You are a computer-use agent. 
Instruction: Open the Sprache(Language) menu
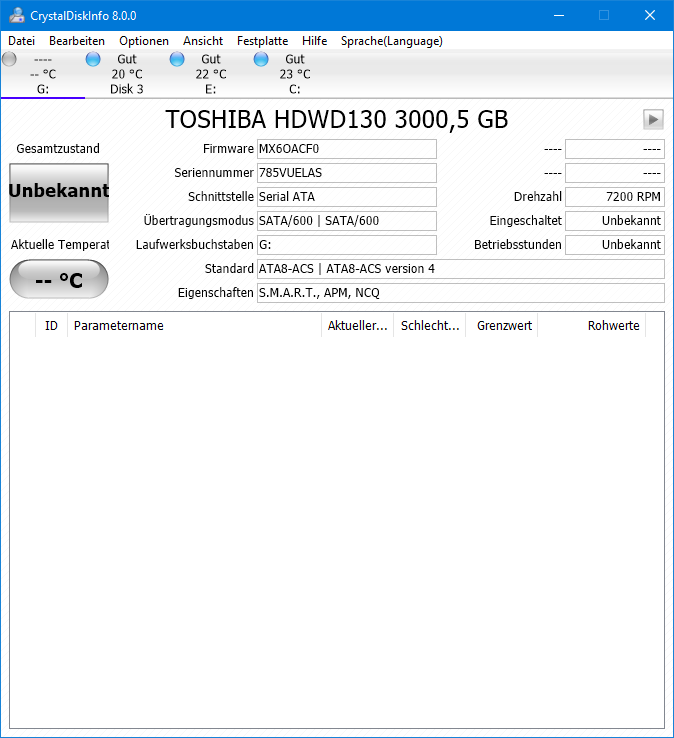(x=392, y=41)
